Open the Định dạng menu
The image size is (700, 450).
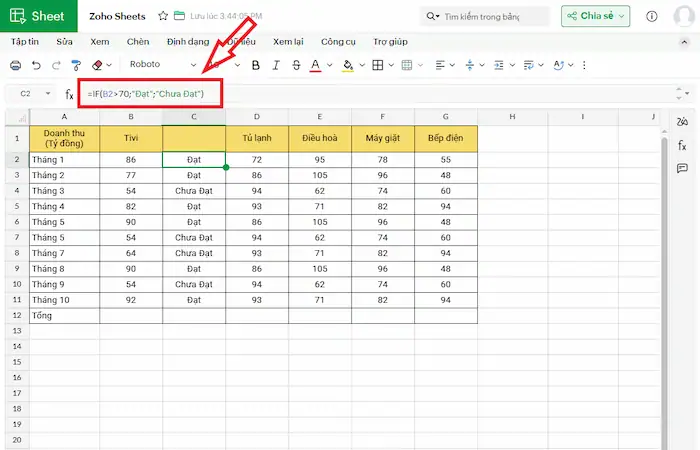(188, 42)
